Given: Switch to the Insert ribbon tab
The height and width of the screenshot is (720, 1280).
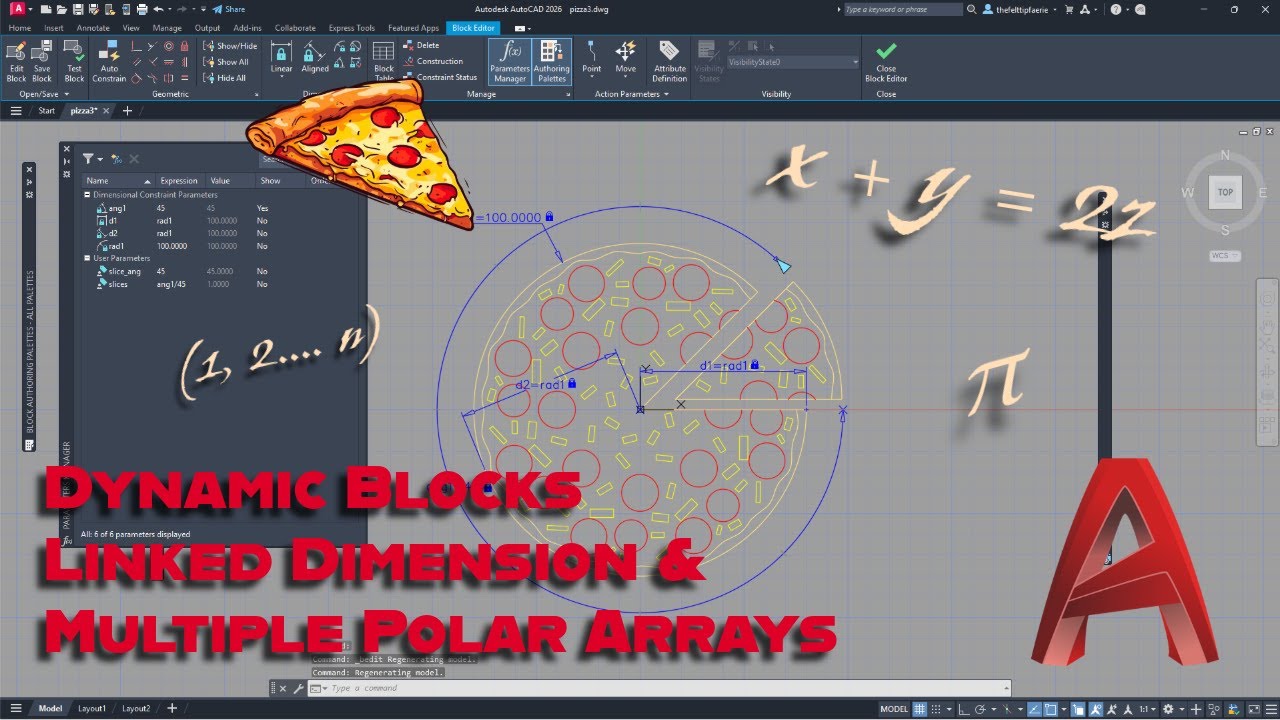Looking at the screenshot, I should (53, 28).
